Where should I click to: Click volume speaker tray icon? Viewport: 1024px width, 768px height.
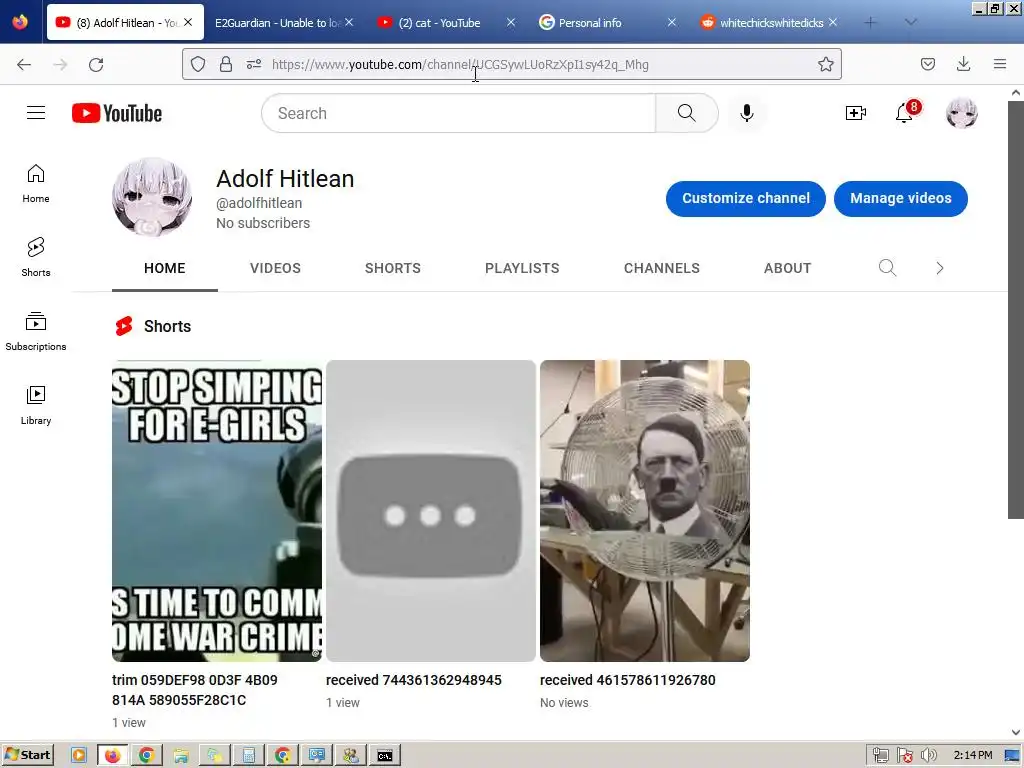coord(927,756)
